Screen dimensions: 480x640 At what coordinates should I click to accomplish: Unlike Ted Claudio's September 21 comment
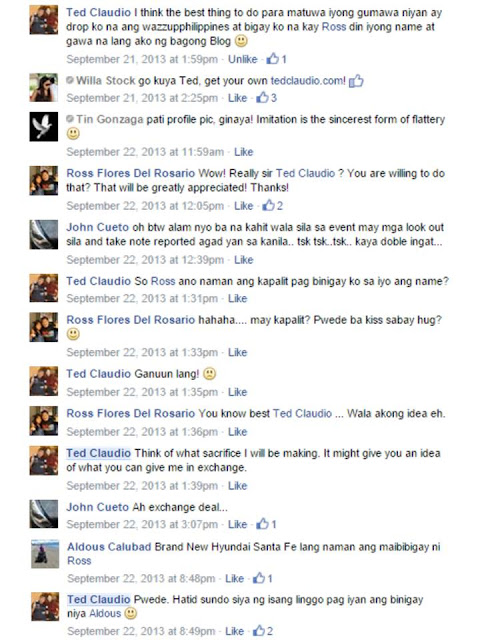pyautogui.click(x=242, y=59)
